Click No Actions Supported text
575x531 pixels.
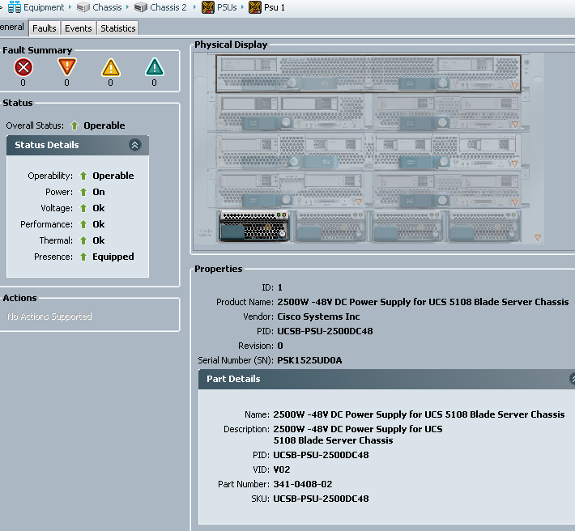(50, 316)
